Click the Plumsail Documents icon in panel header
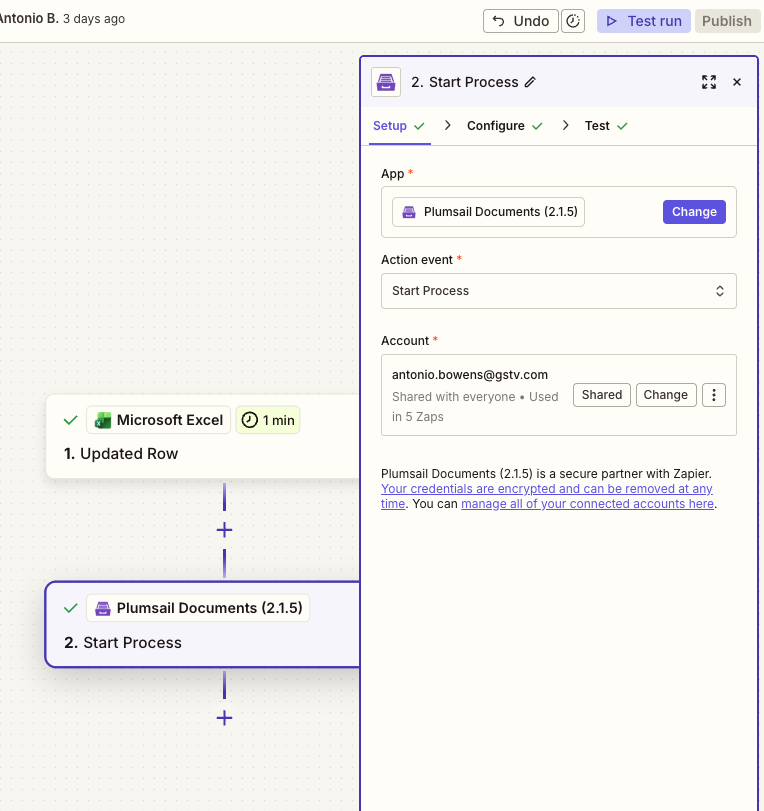Screen dimensions: 764x811 [x=386, y=82]
